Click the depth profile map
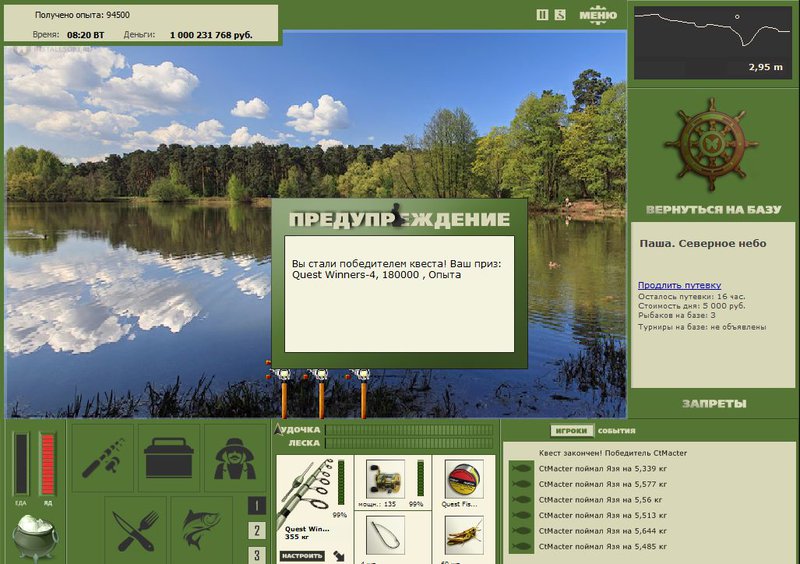The width and height of the screenshot is (800, 564). pos(712,42)
